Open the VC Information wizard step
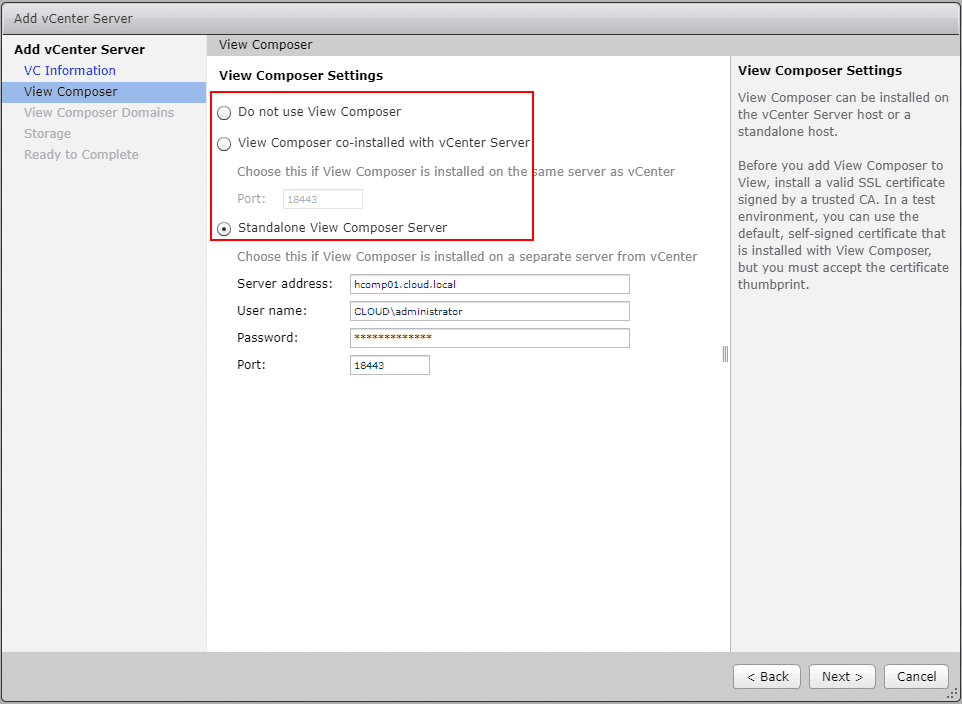Viewport: 962px width, 704px height. (69, 70)
